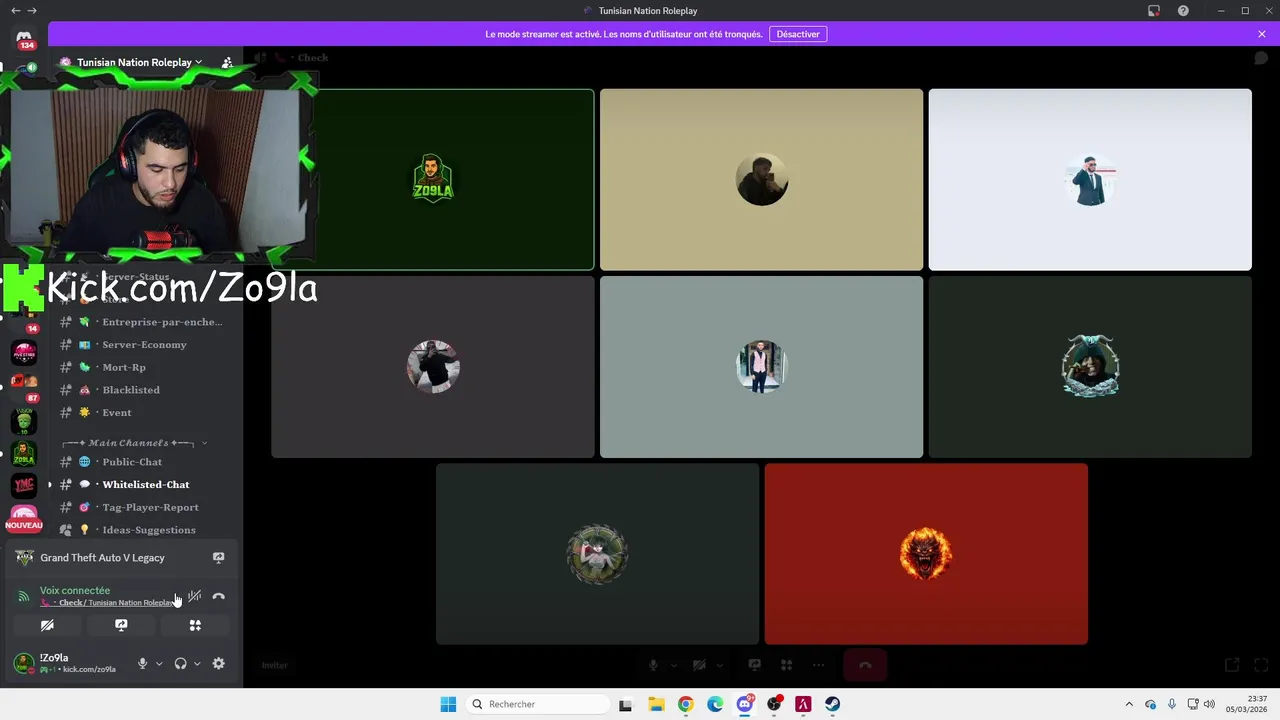
Task: Click the invite members icon beside the server name
Action: (227, 62)
